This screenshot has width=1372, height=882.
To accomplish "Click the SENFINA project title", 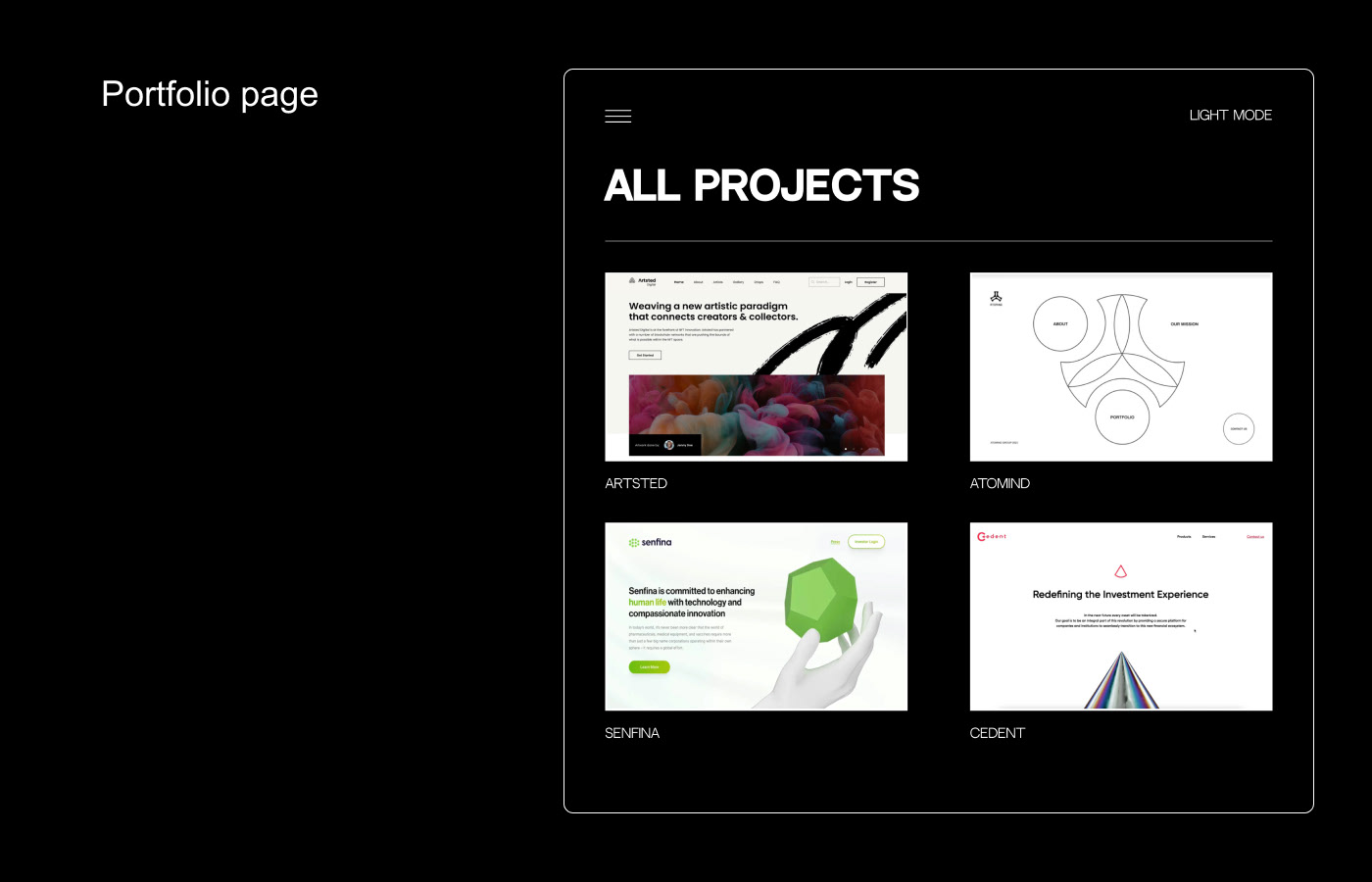I will click(632, 733).
